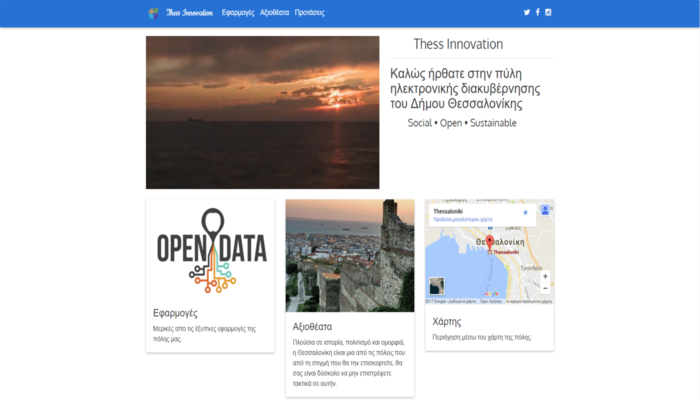Click the Thessaloniki castle walls photo
The width and height of the screenshot is (700, 400).
coord(349,255)
